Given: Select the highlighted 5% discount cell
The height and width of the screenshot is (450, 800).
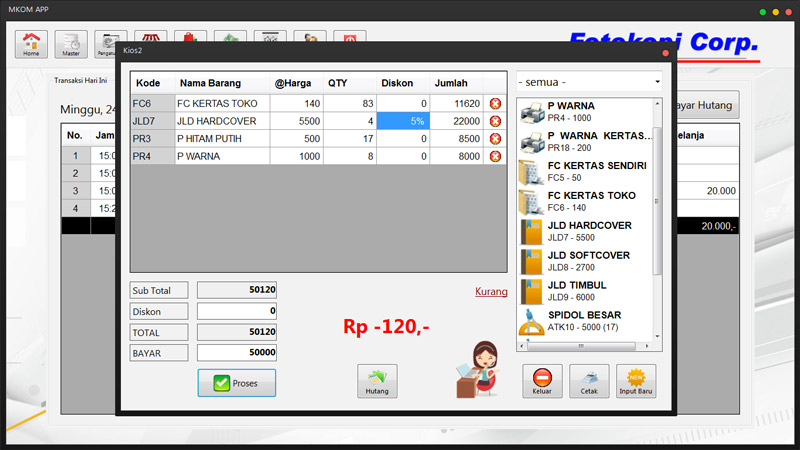Looking at the screenshot, I should click(403, 121).
